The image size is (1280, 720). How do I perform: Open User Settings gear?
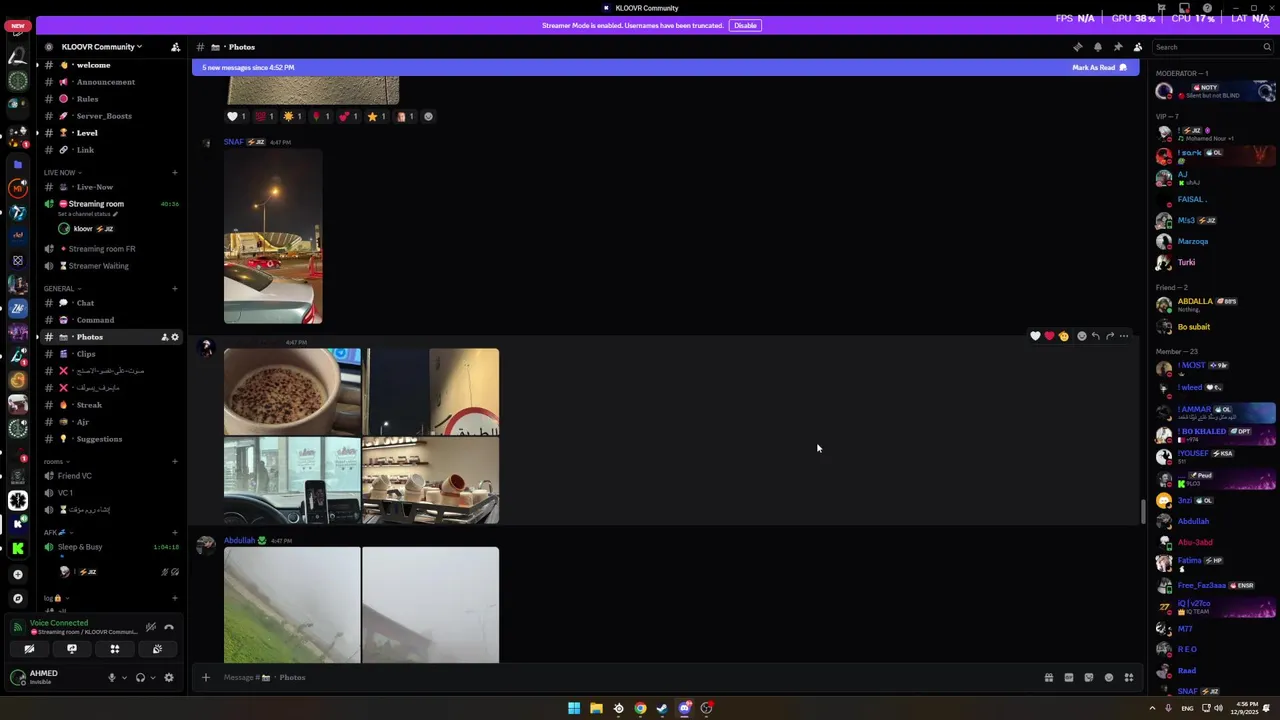point(169,677)
